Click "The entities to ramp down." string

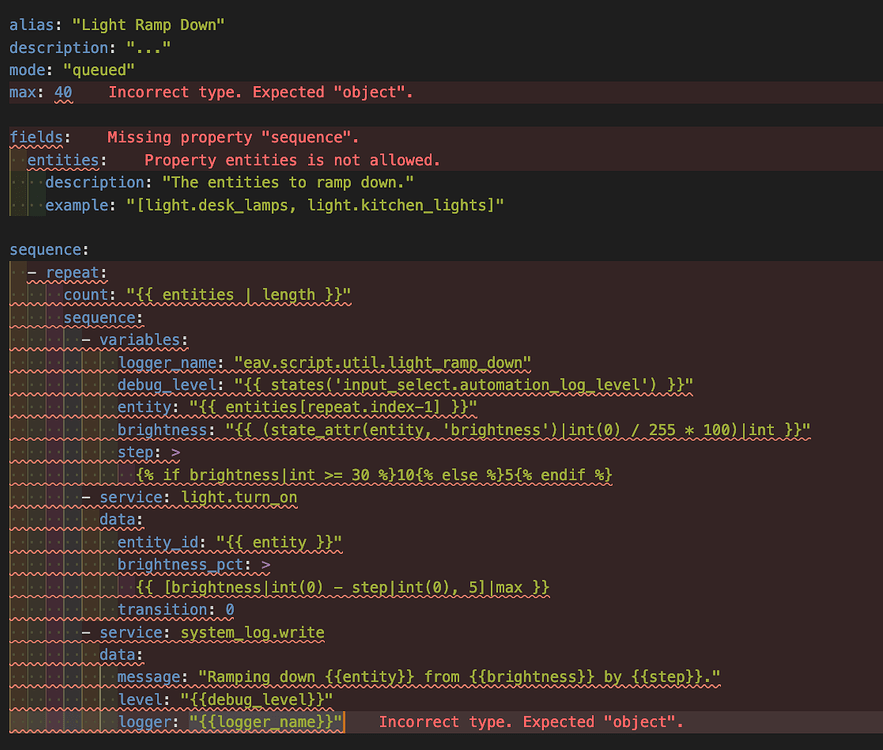pos(288,182)
